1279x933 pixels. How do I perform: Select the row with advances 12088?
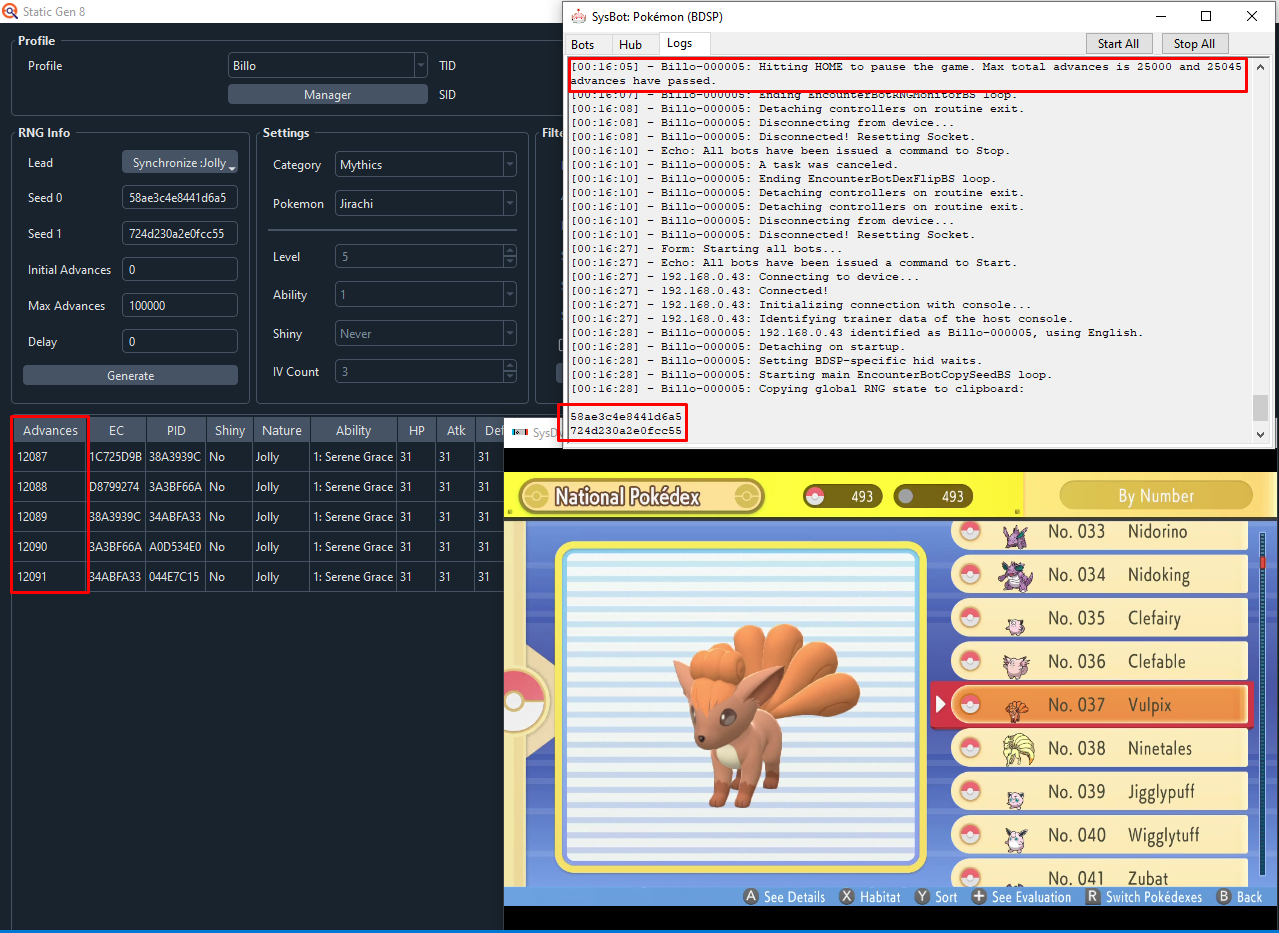click(x=257, y=487)
